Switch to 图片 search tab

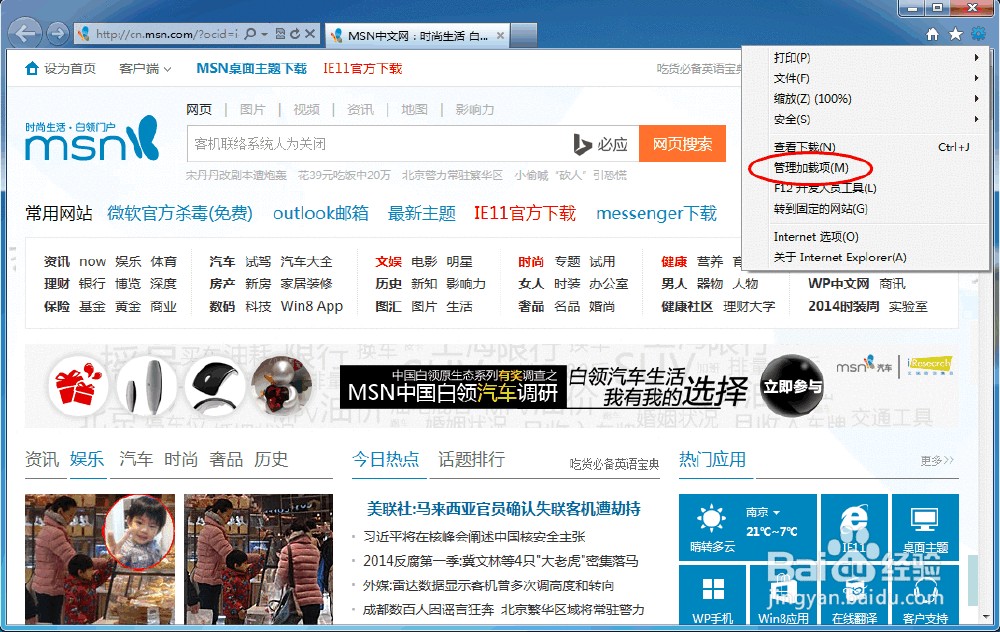click(x=252, y=109)
